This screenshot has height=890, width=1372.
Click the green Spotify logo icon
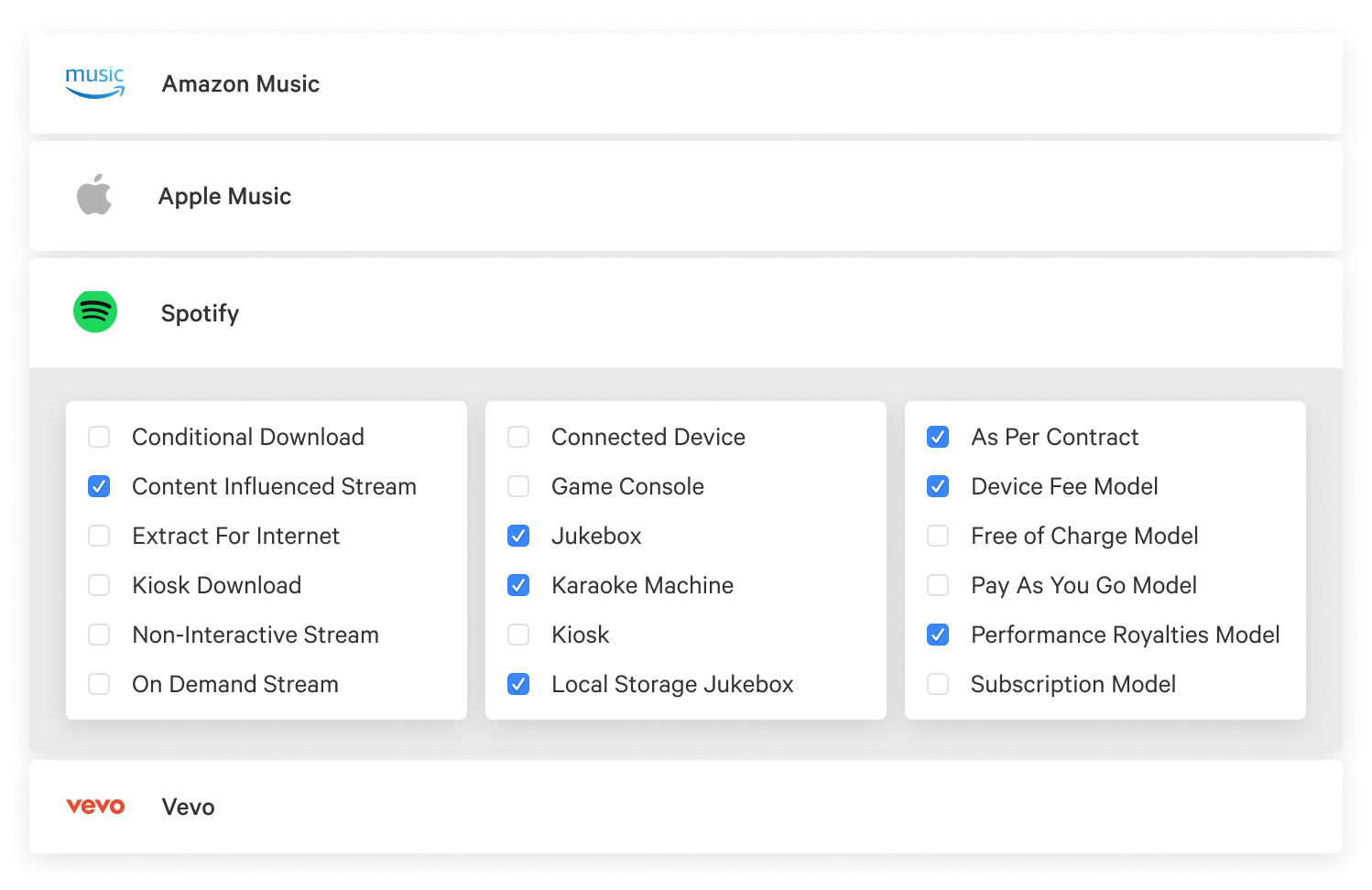point(95,311)
